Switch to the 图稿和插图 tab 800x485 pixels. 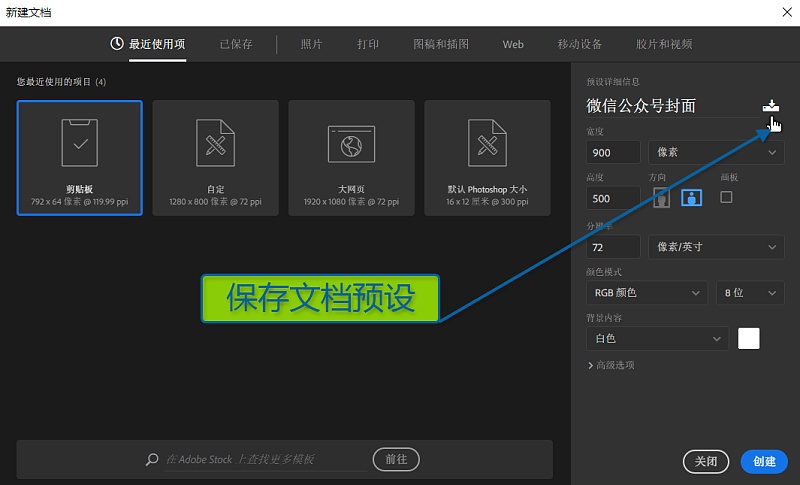tap(441, 44)
